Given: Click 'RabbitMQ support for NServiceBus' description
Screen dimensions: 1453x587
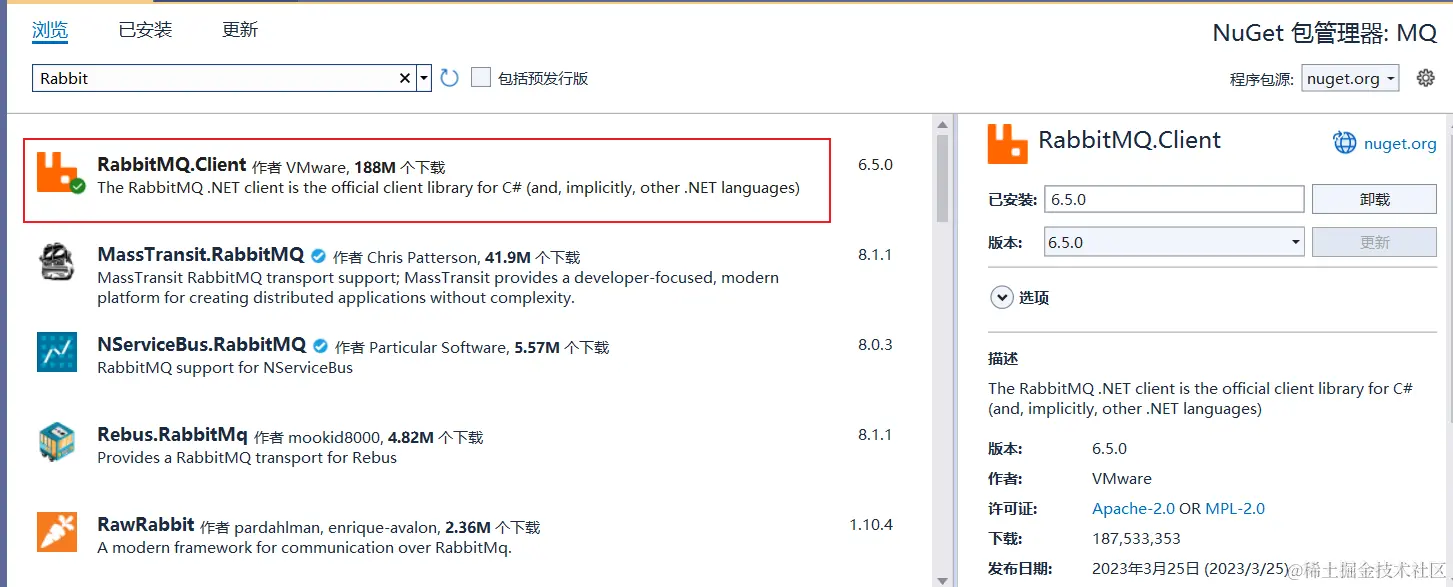Looking at the screenshot, I should tap(225, 367).
